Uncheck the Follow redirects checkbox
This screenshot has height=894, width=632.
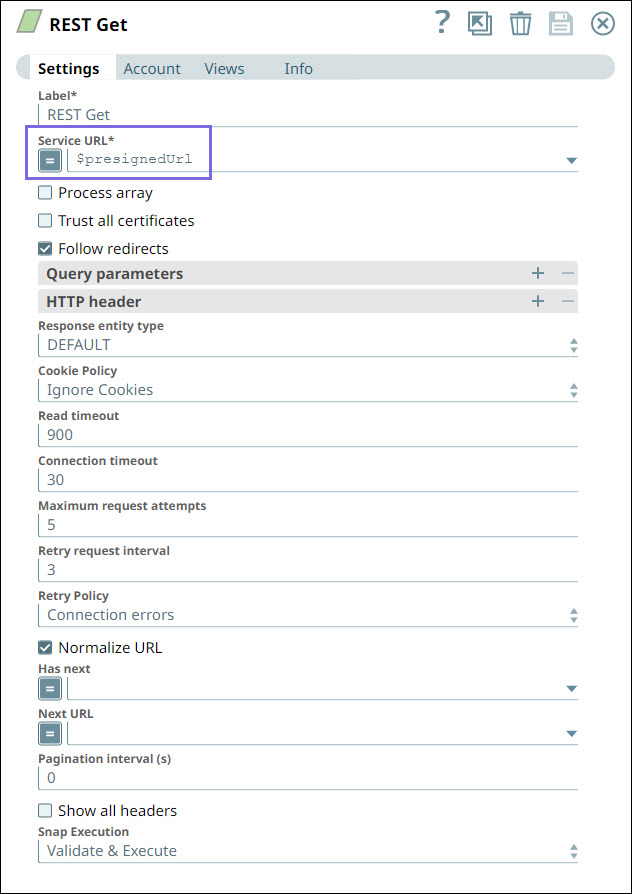[x=45, y=249]
